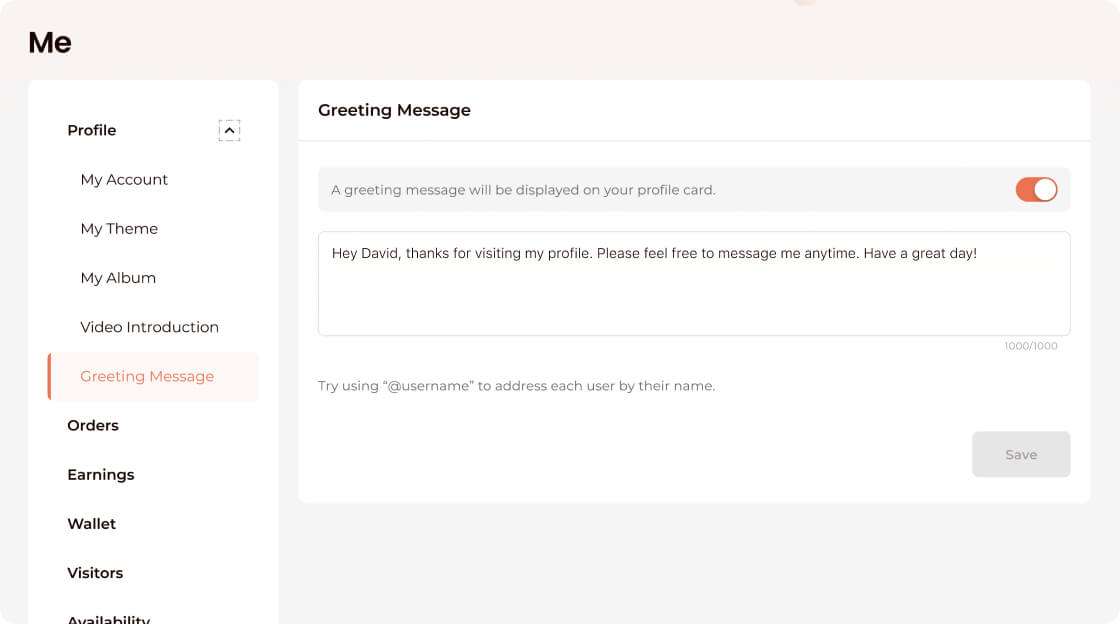Open My Account settings
Screen dimensions: 1120x624
(124, 180)
